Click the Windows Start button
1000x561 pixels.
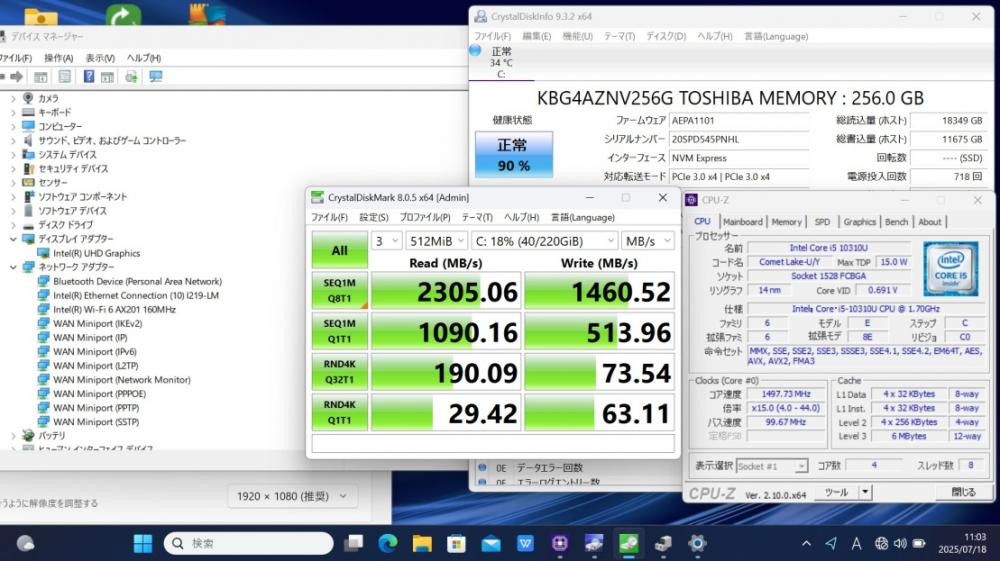(x=143, y=543)
